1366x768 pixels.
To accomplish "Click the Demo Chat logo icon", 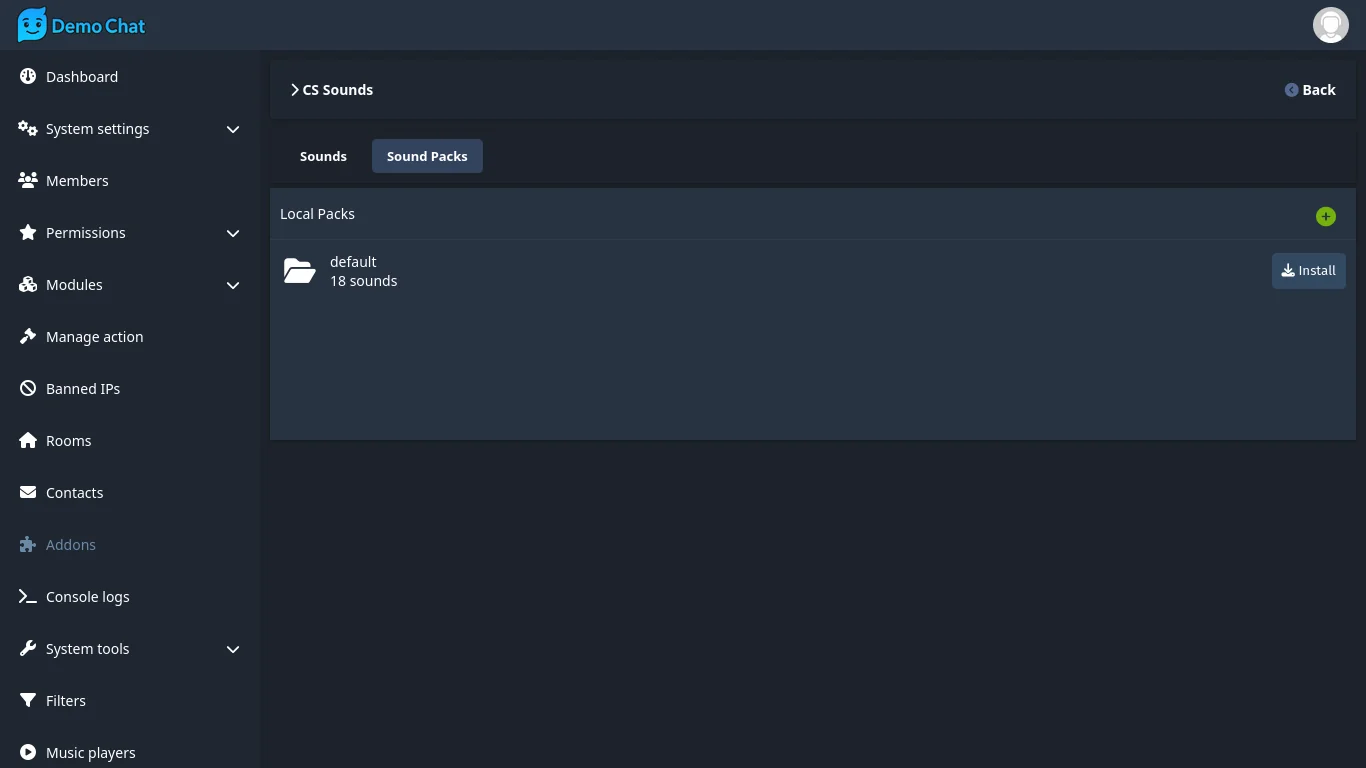I will tap(32, 25).
